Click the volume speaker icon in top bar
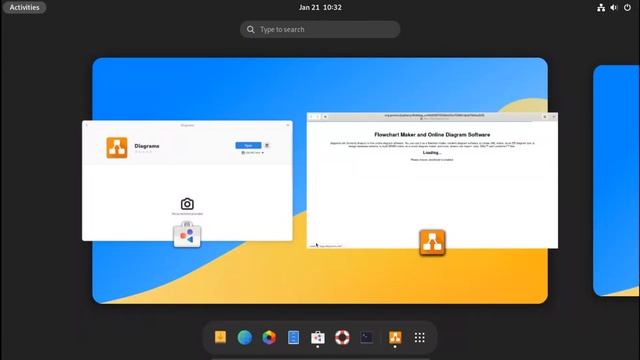This screenshot has width=640, height=360. tap(614, 7)
